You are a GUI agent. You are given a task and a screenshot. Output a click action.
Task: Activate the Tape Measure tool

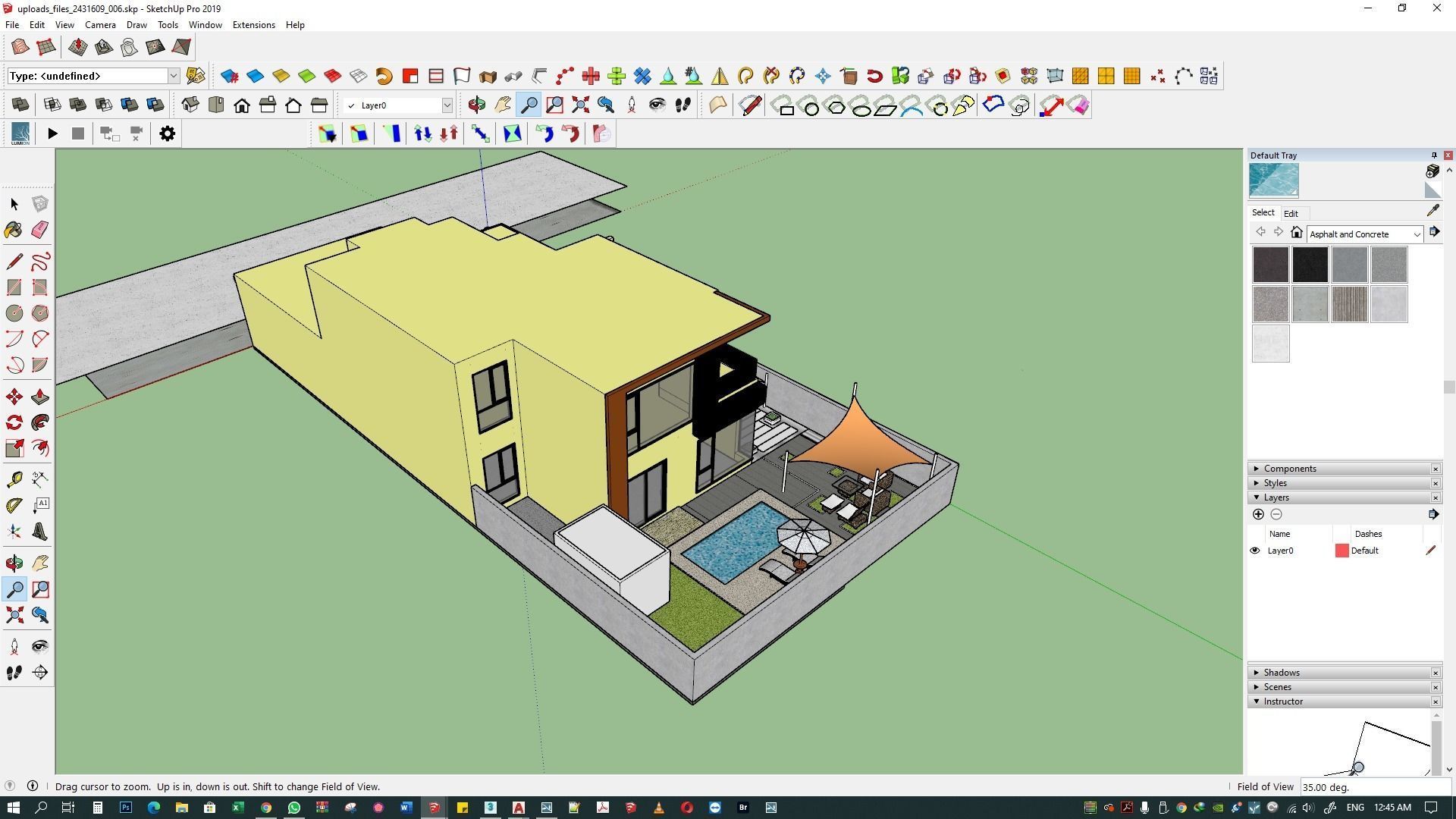click(14, 479)
